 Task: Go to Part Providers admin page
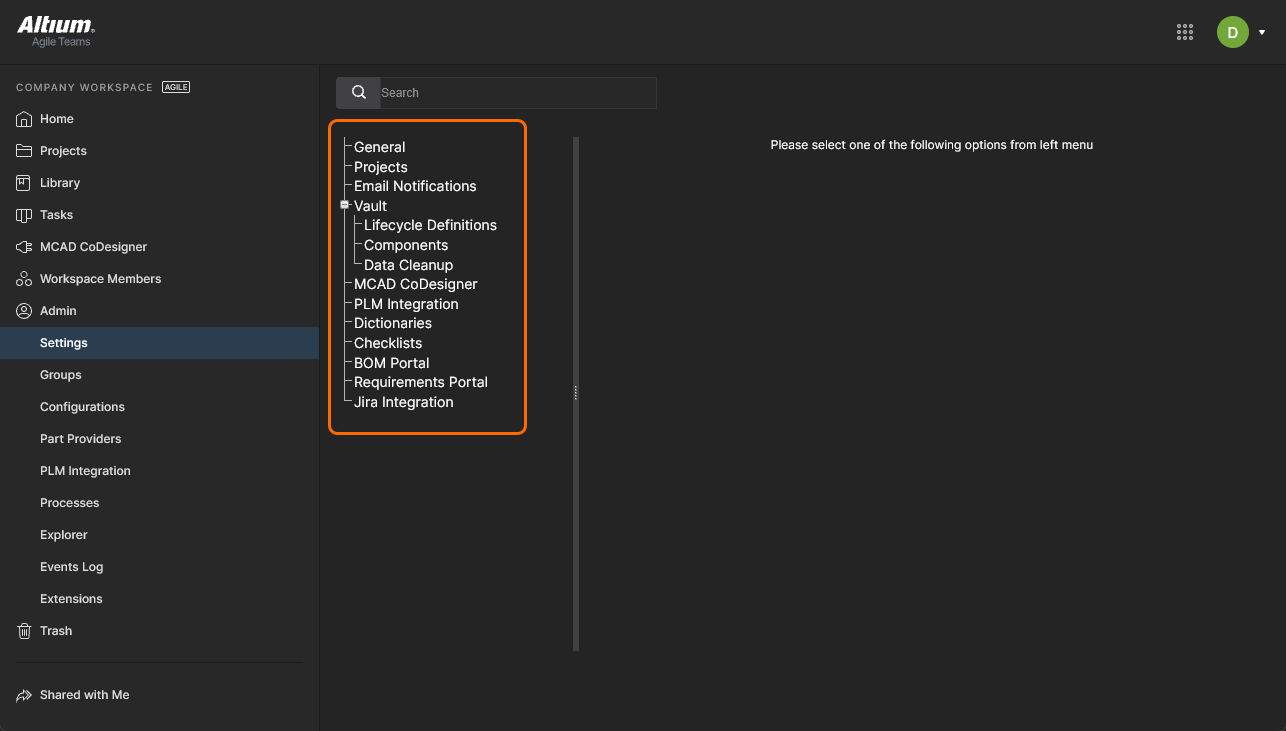(x=81, y=439)
